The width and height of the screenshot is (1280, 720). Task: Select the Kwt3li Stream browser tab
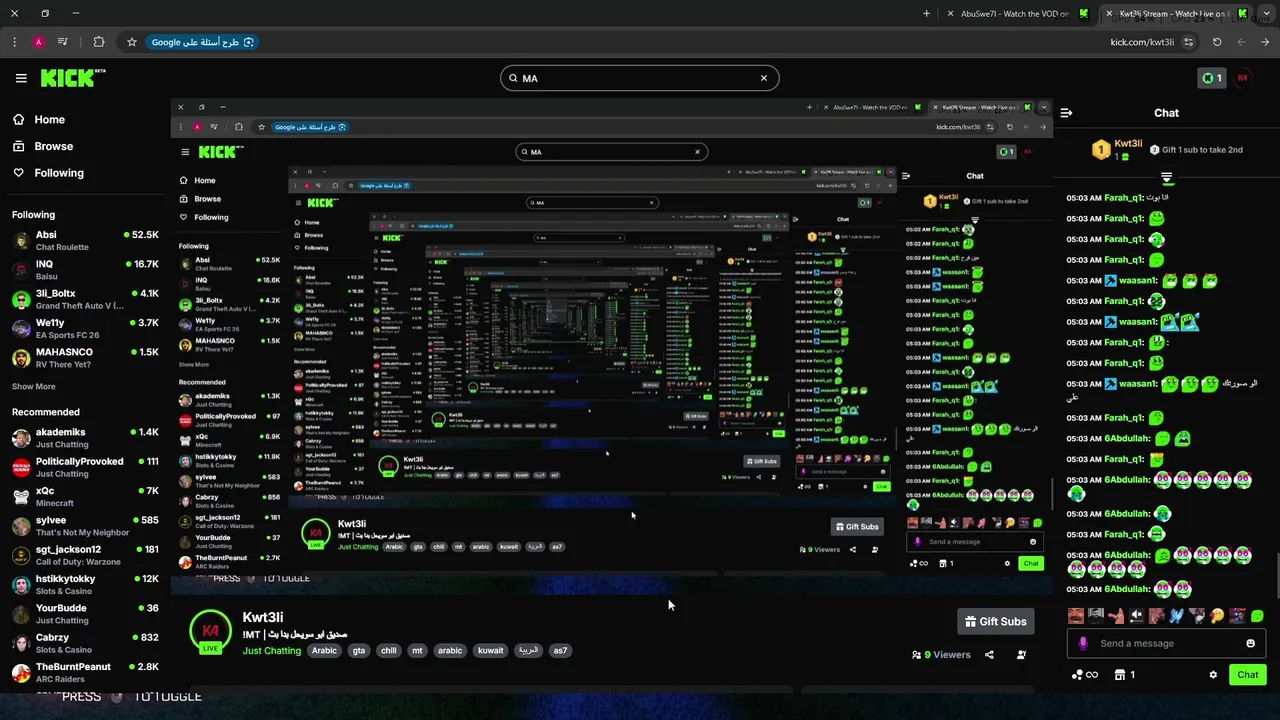(x=1175, y=14)
